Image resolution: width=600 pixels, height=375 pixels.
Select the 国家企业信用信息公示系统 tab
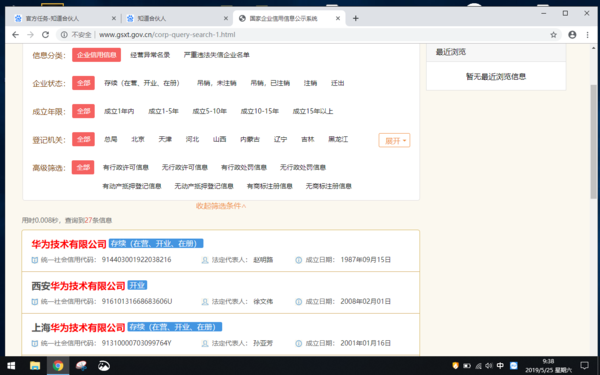(x=288, y=18)
